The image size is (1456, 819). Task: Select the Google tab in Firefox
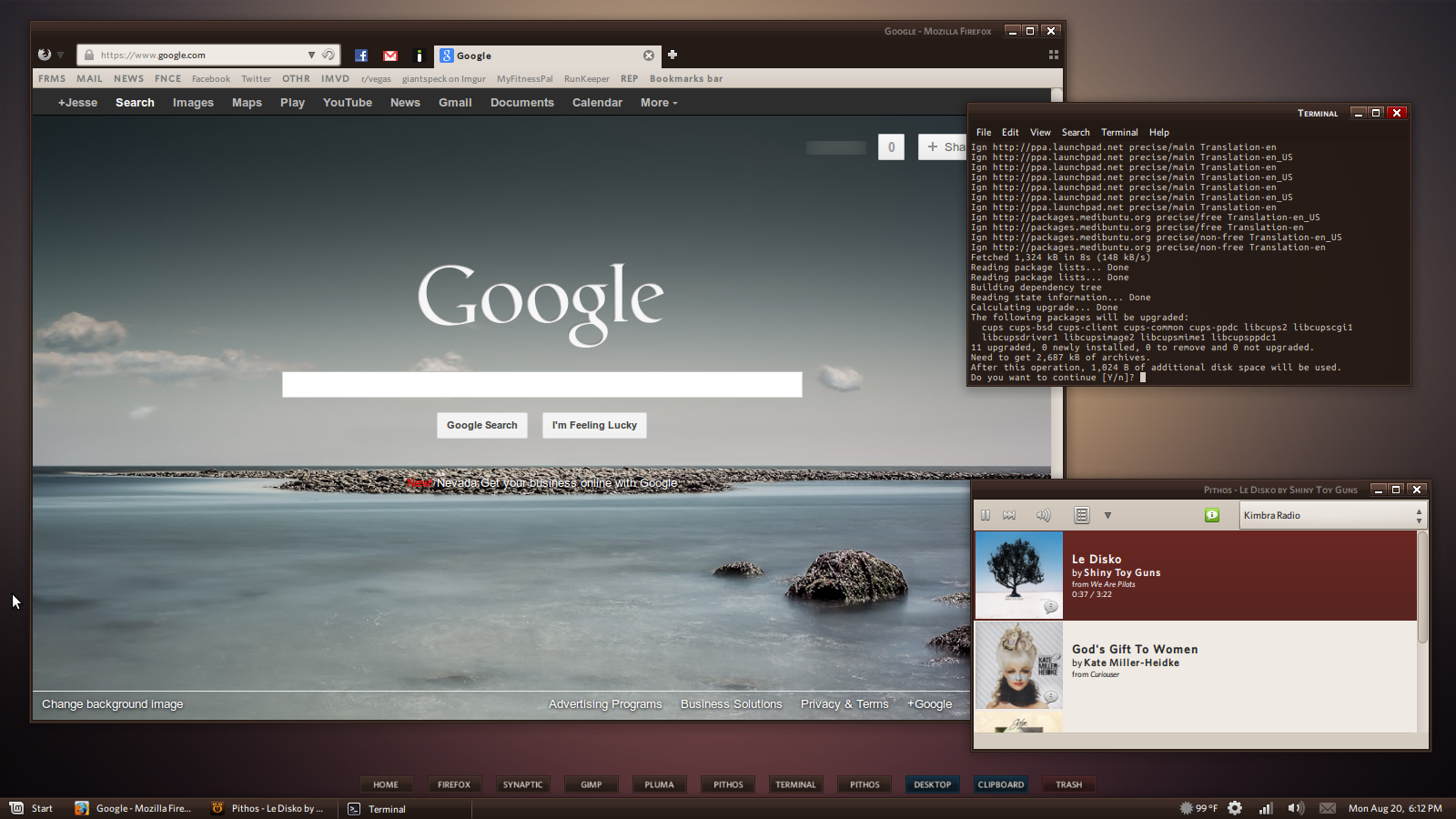point(548,56)
